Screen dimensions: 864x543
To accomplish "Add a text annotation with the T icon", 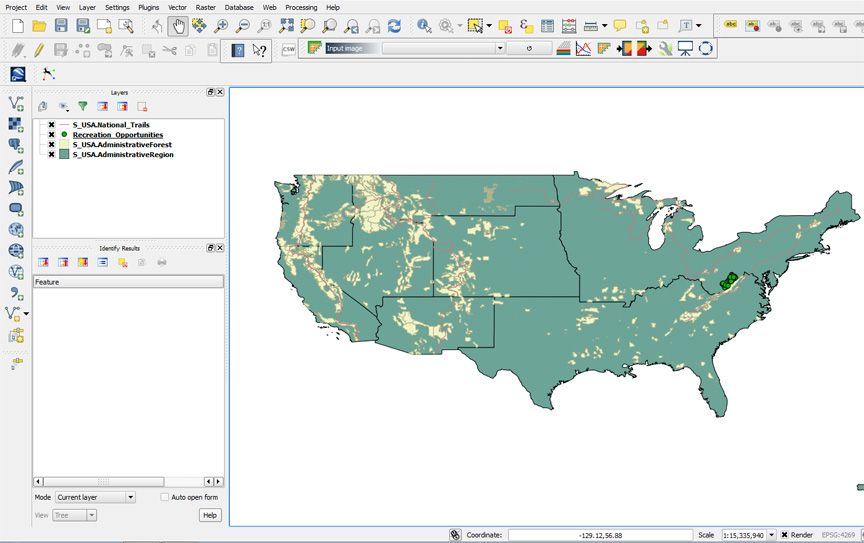I will click(x=686, y=25).
